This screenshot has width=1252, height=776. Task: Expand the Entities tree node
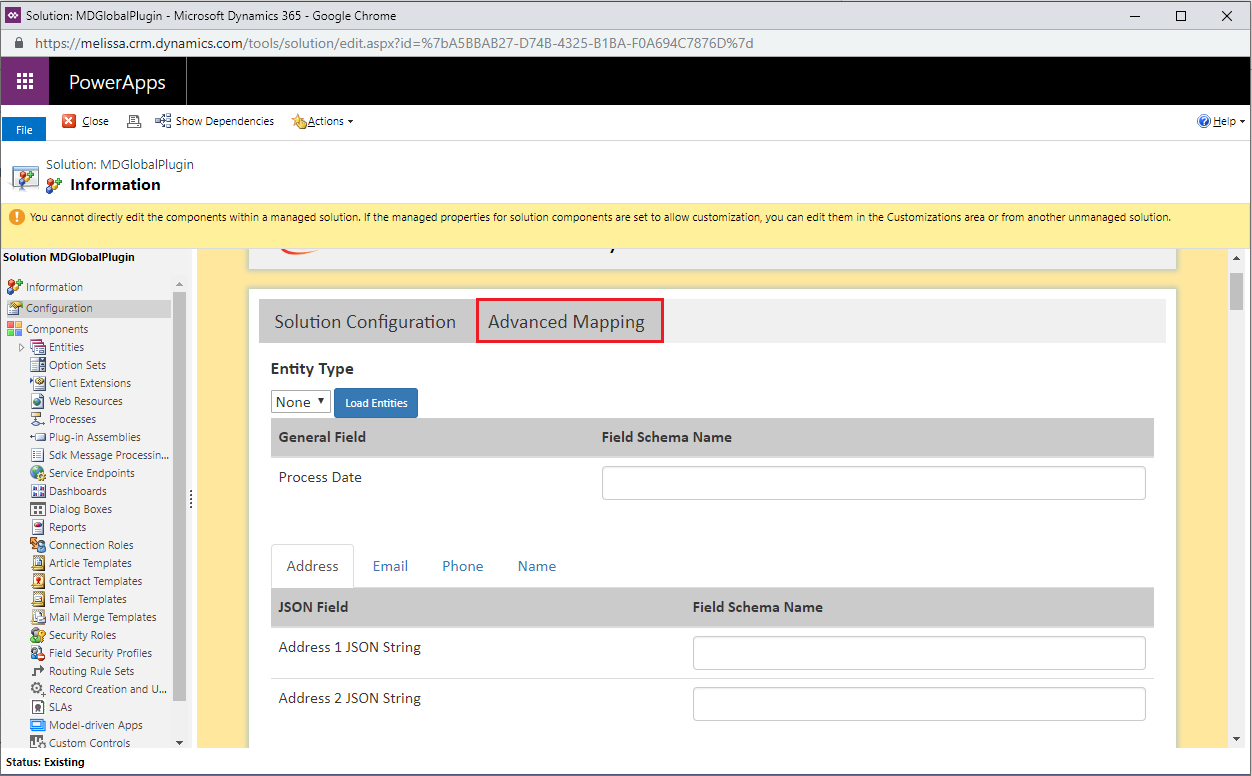[x=22, y=347]
